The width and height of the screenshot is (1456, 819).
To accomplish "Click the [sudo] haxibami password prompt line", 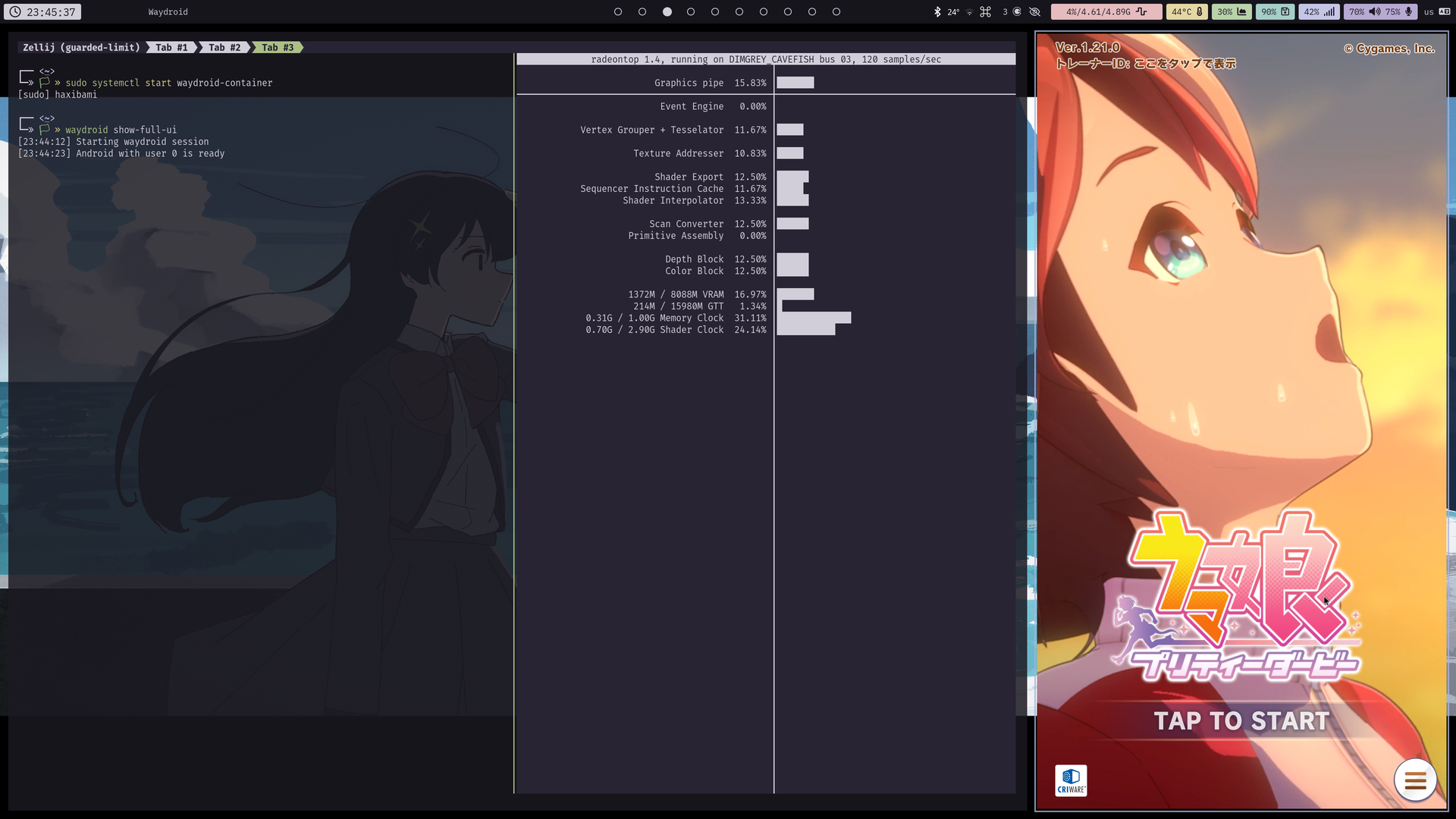I will pos(58,95).
